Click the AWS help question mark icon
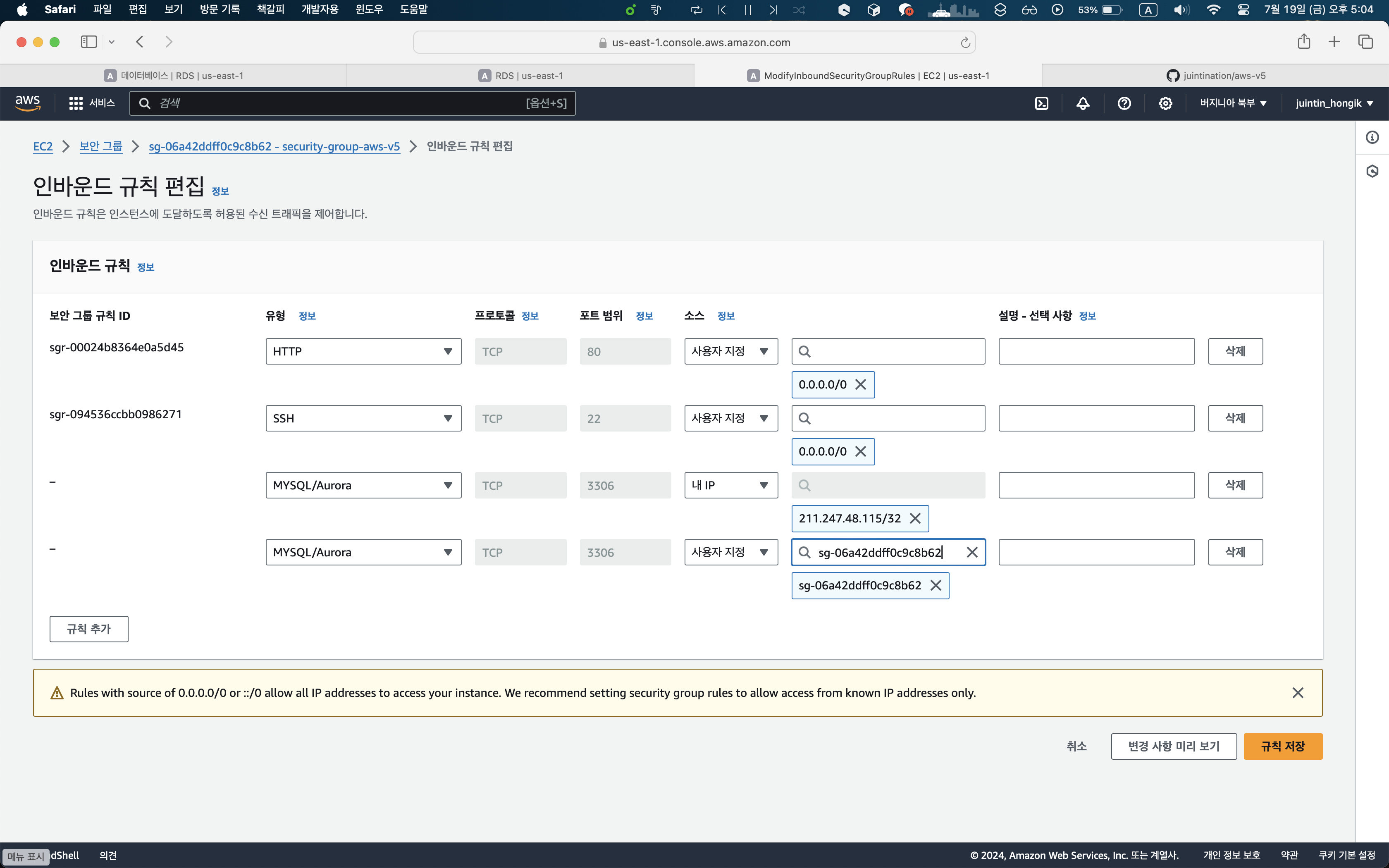Image resolution: width=1389 pixels, height=868 pixels. tap(1124, 103)
